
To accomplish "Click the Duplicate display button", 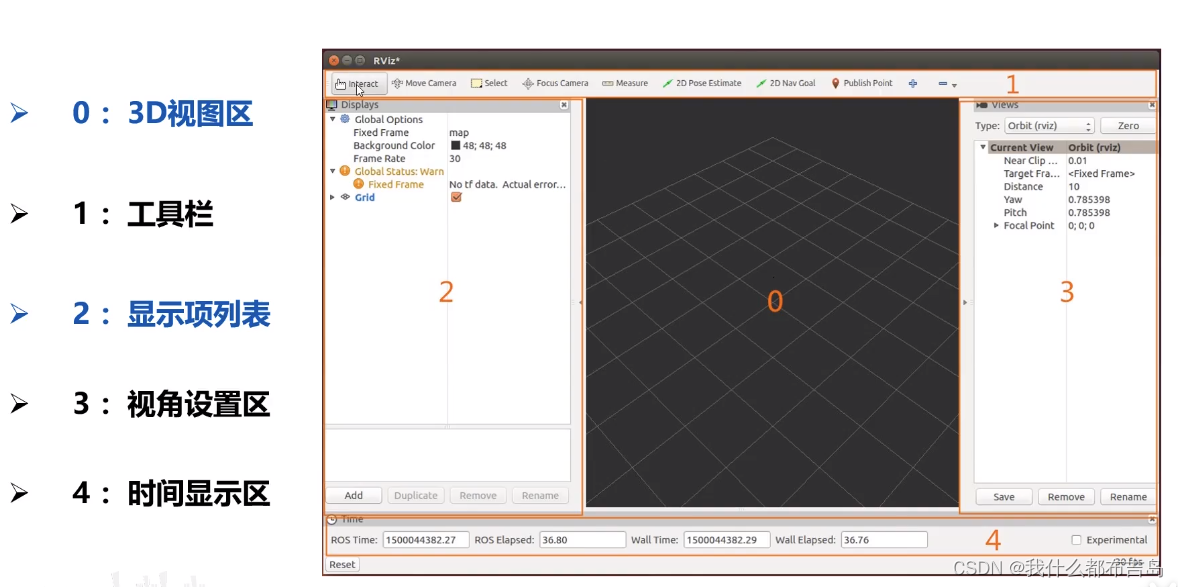I will point(415,495).
